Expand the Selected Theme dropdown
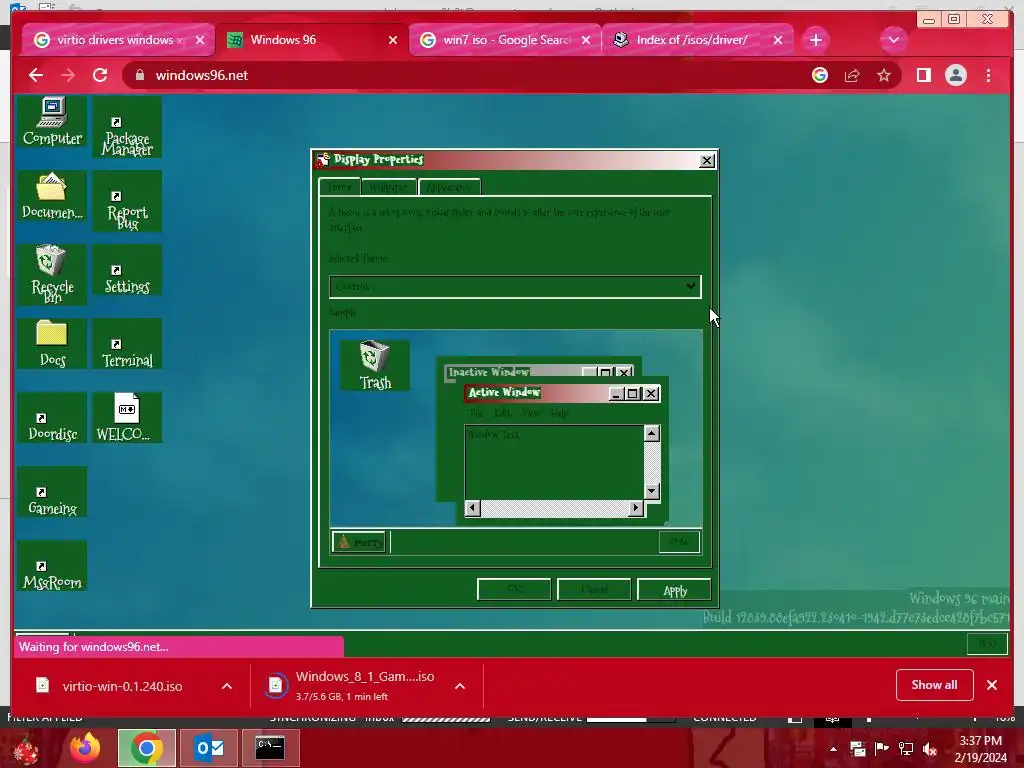This screenshot has width=1024, height=768. click(515, 286)
